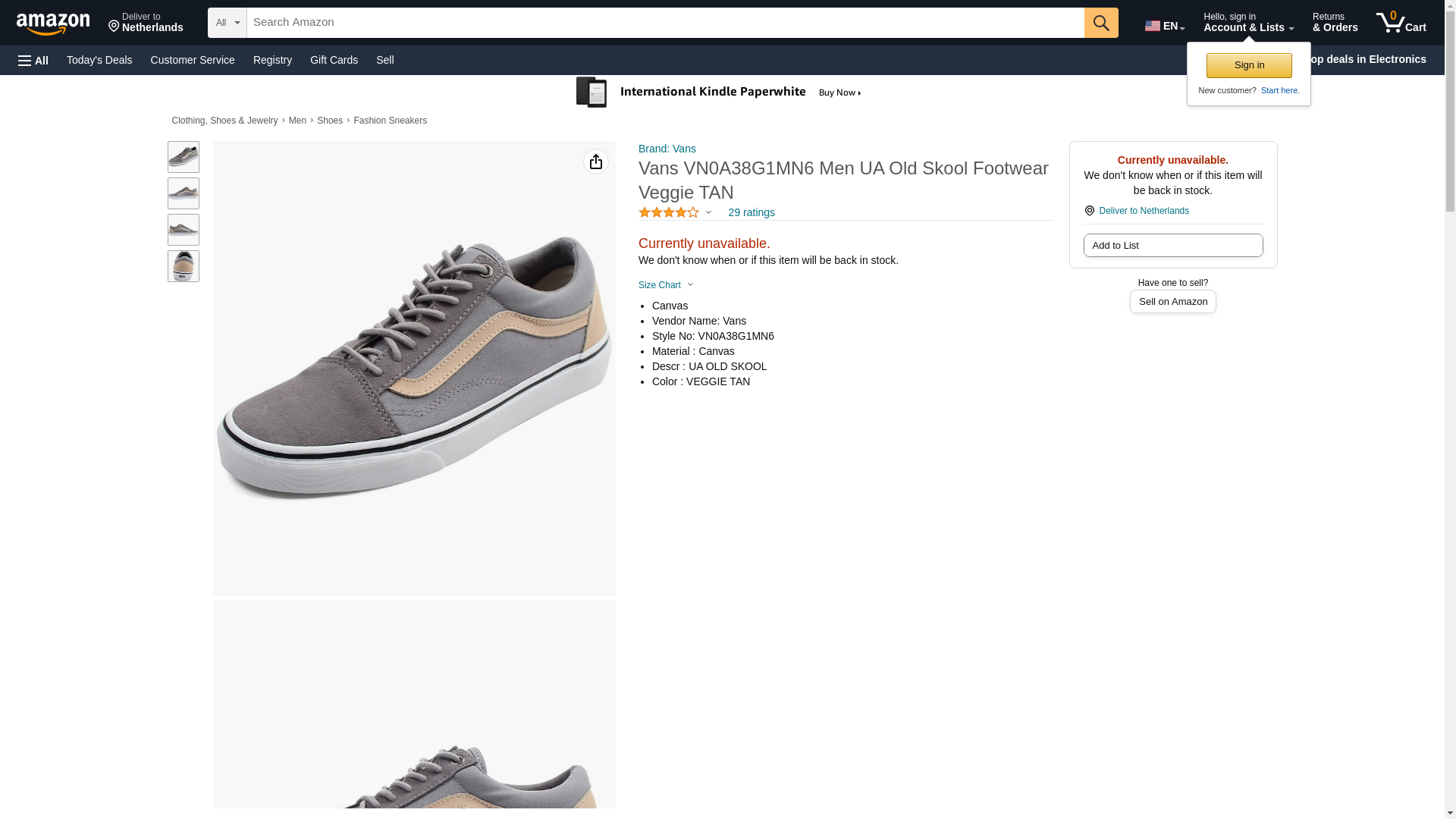This screenshot has width=1456, height=819.
Task: Open the All hamburger menu
Action: click(33, 60)
